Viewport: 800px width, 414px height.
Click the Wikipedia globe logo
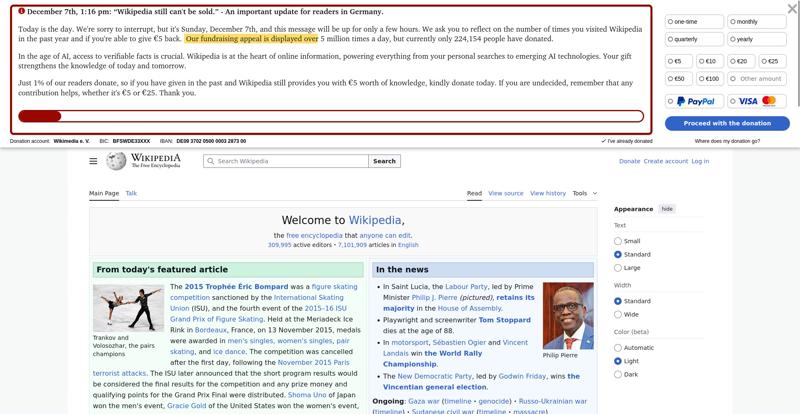point(117,161)
